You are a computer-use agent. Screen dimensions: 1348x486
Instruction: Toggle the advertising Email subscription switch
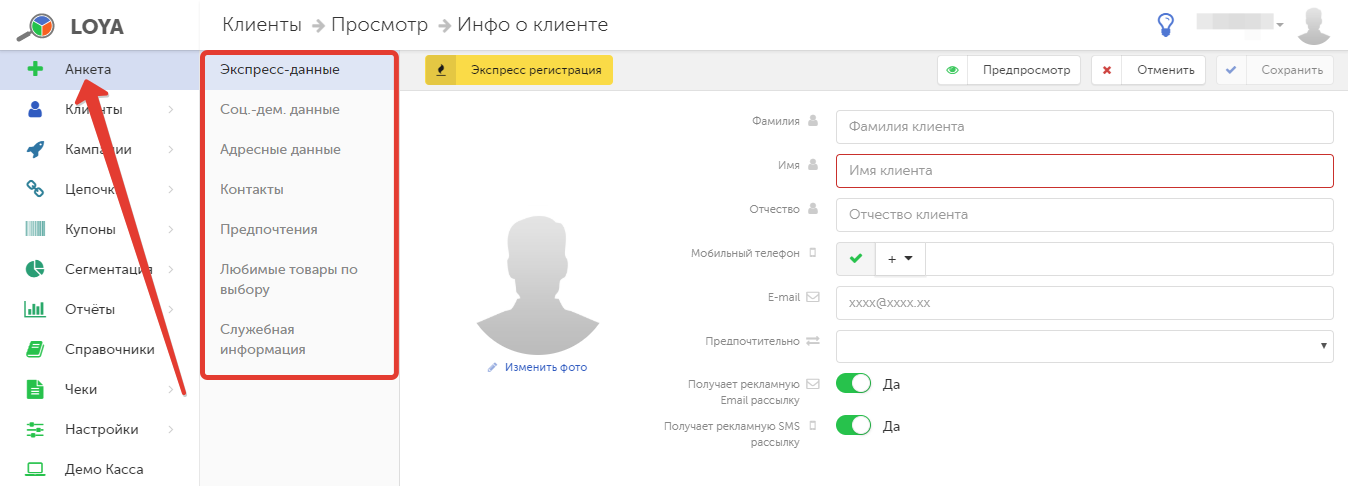(x=853, y=384)
